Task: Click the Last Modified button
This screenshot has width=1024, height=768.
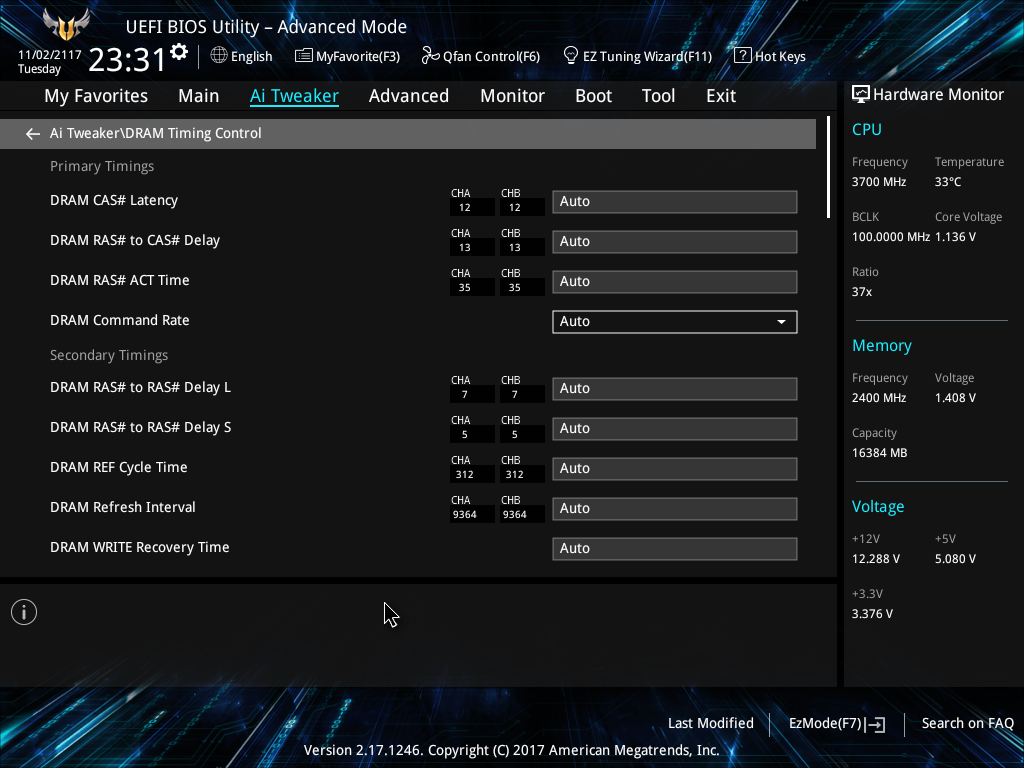Action: click(x=710, y=723)
